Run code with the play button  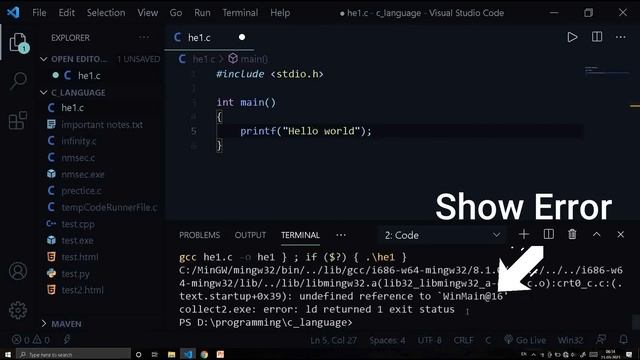[572, 37]
